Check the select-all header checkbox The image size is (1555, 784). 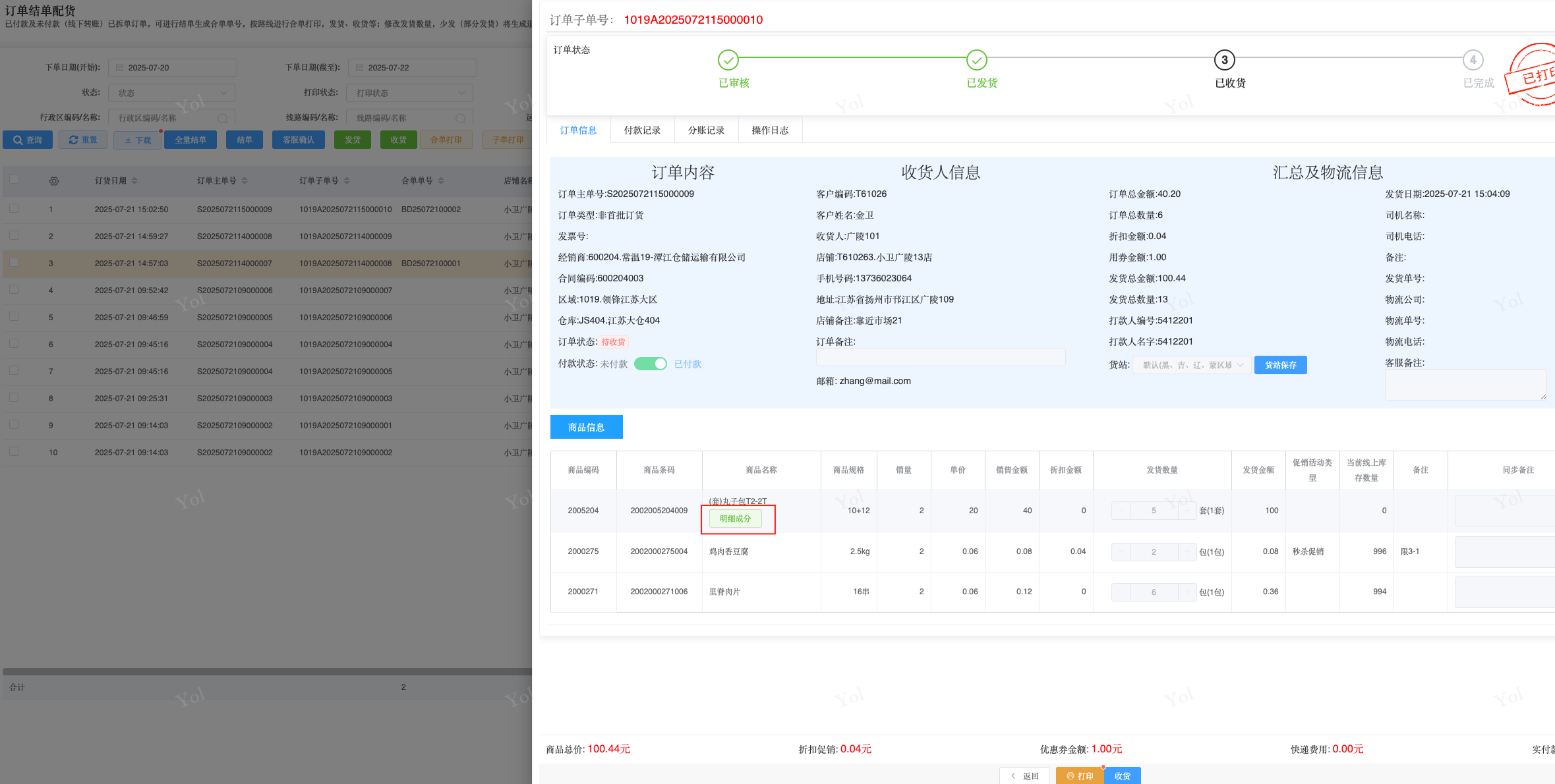coord(14,179)
